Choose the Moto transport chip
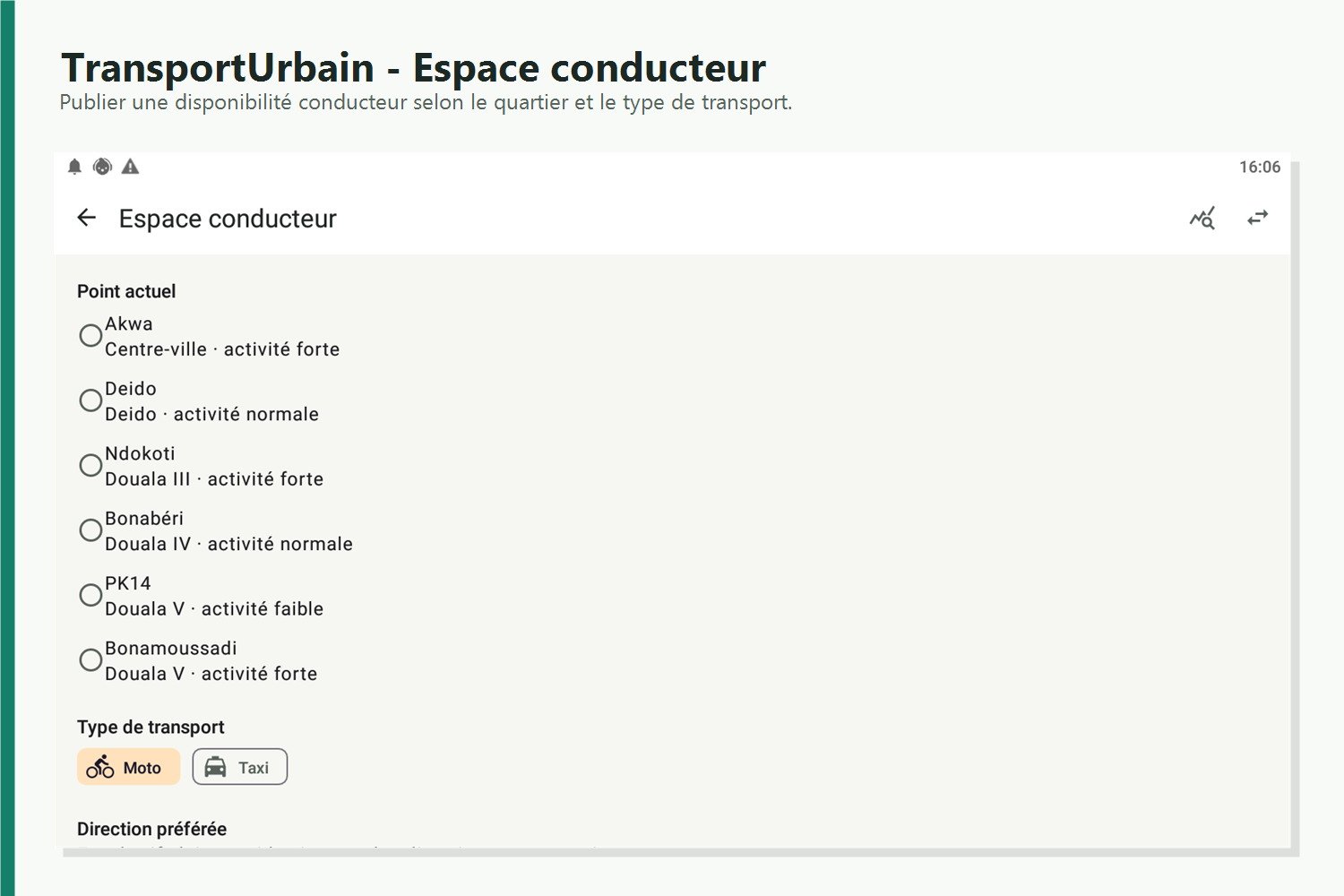Image resolution: width=1344 pixels, height=896 pixels. (129, 767)
